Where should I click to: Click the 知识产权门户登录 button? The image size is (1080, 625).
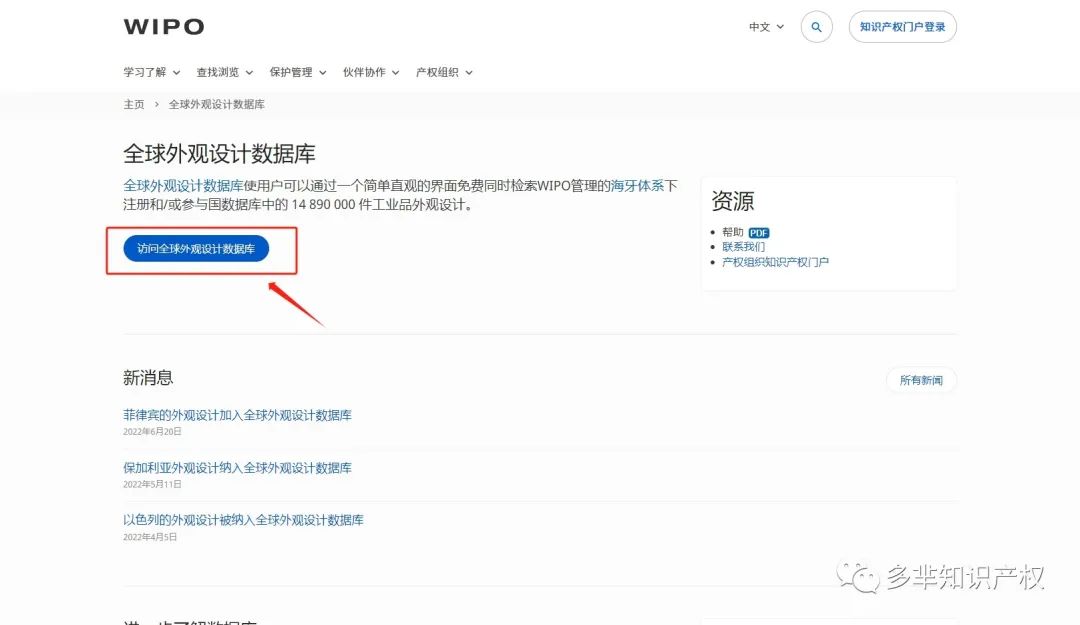pyautogui.click(x=902, y=27)
